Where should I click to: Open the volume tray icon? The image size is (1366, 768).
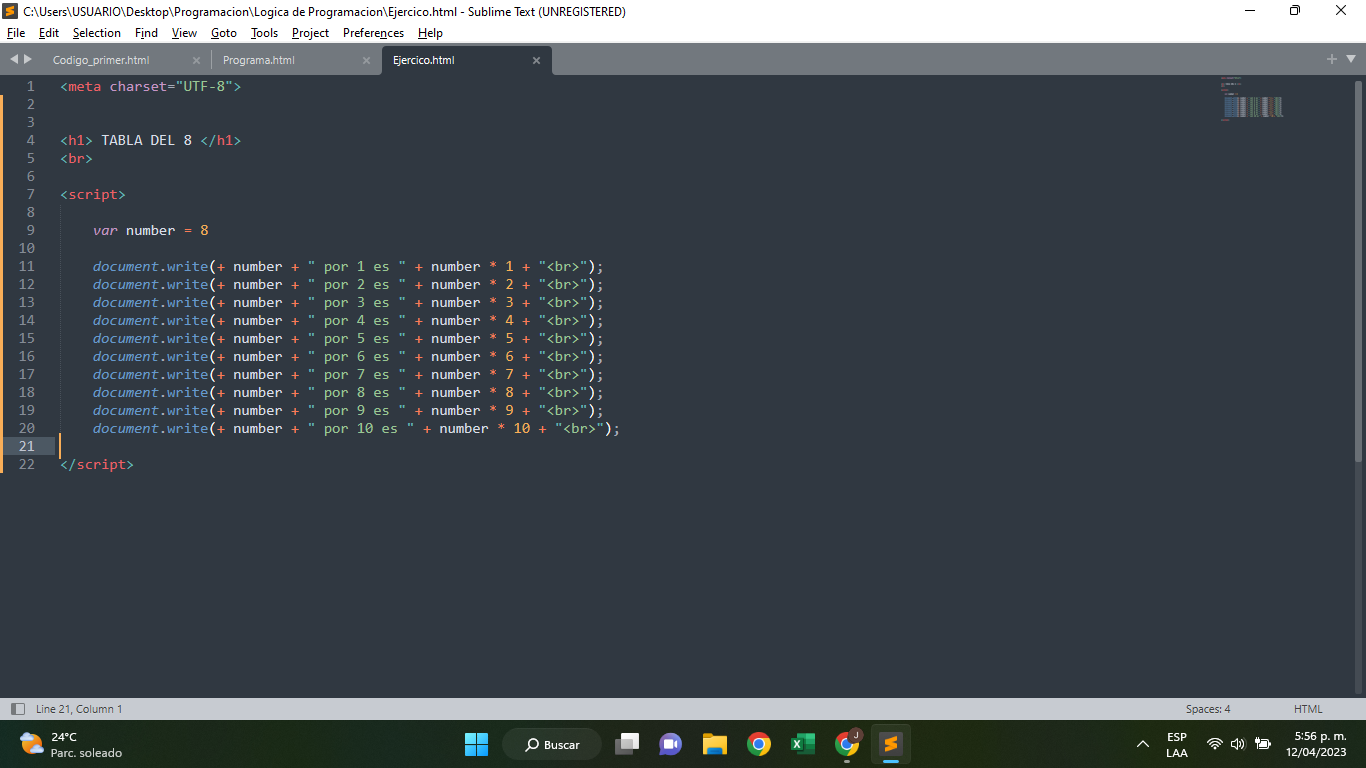click(x=1238, y=744)
